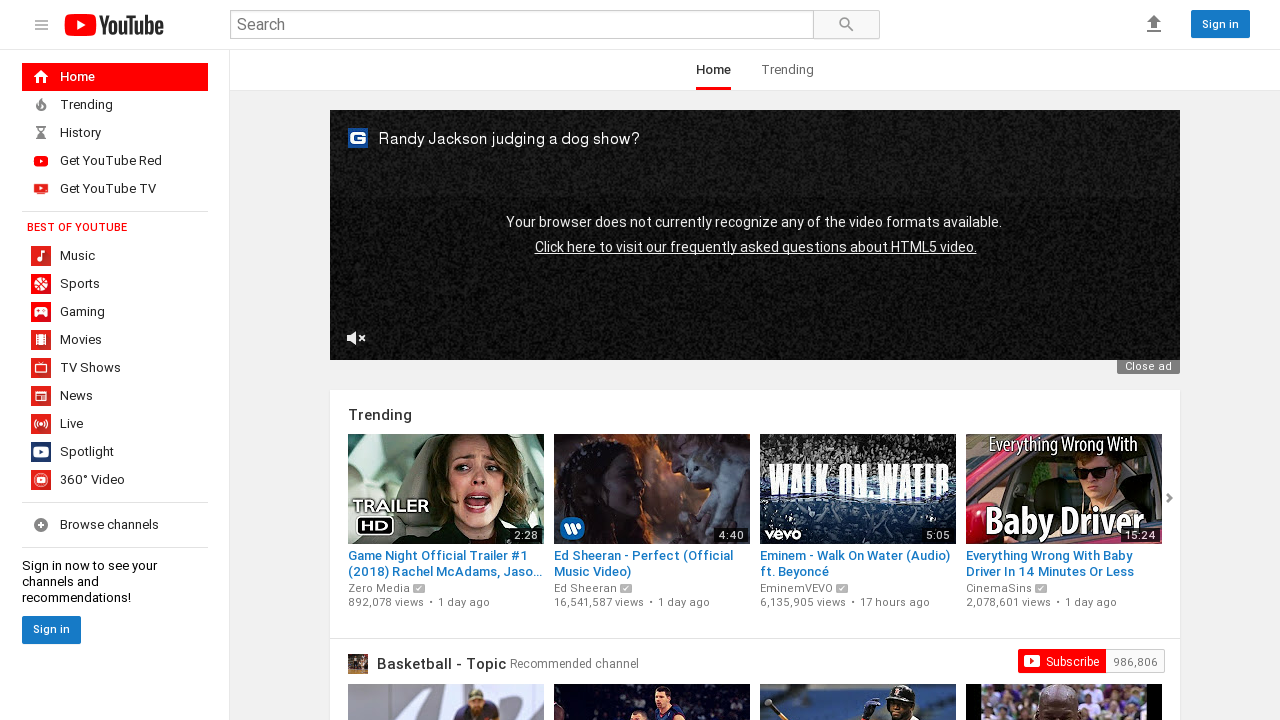
Task: Click the Sports ball icon
Action: point(41,284)
